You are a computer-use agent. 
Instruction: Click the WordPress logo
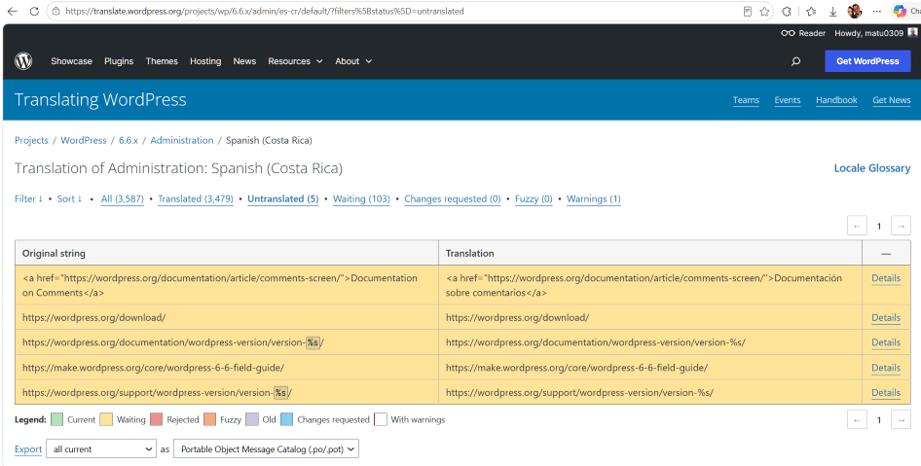point(23,61)
